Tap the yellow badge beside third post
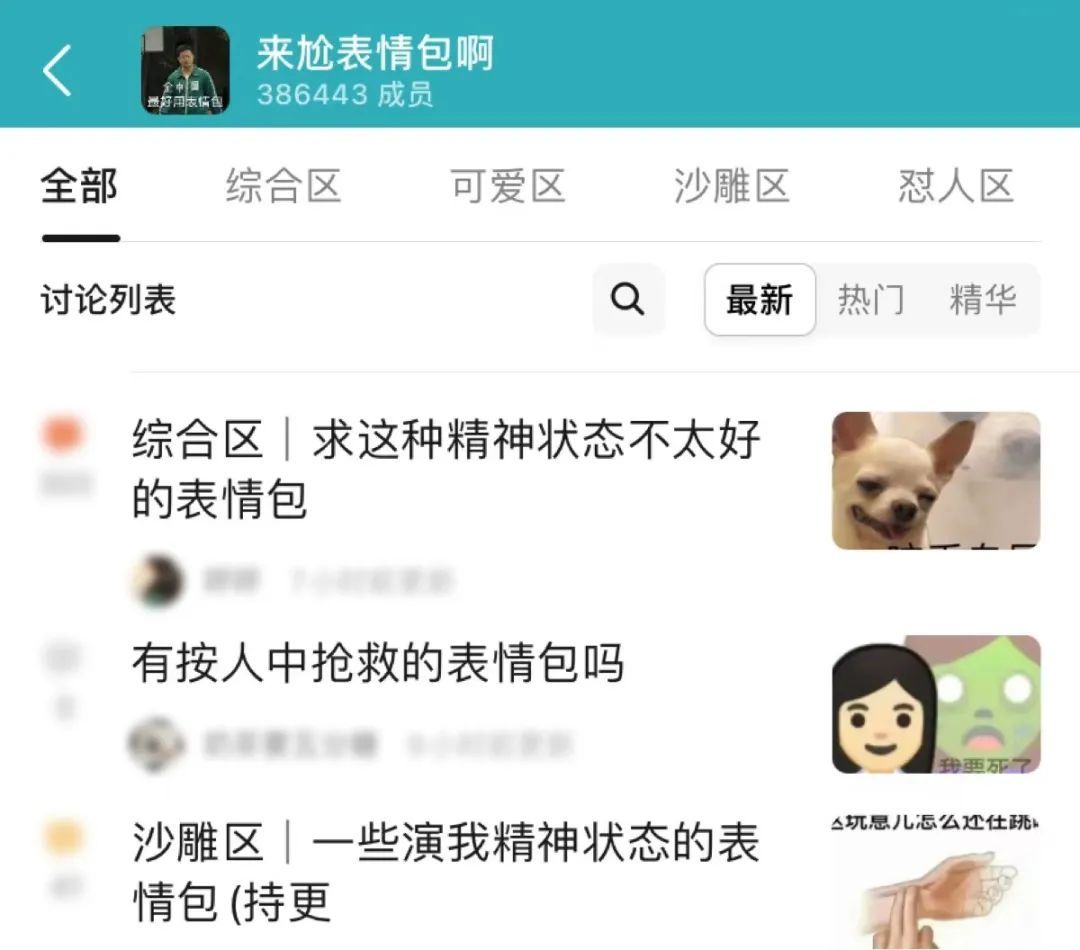Viewport: 1080px width, 950px height. (64, 836)
